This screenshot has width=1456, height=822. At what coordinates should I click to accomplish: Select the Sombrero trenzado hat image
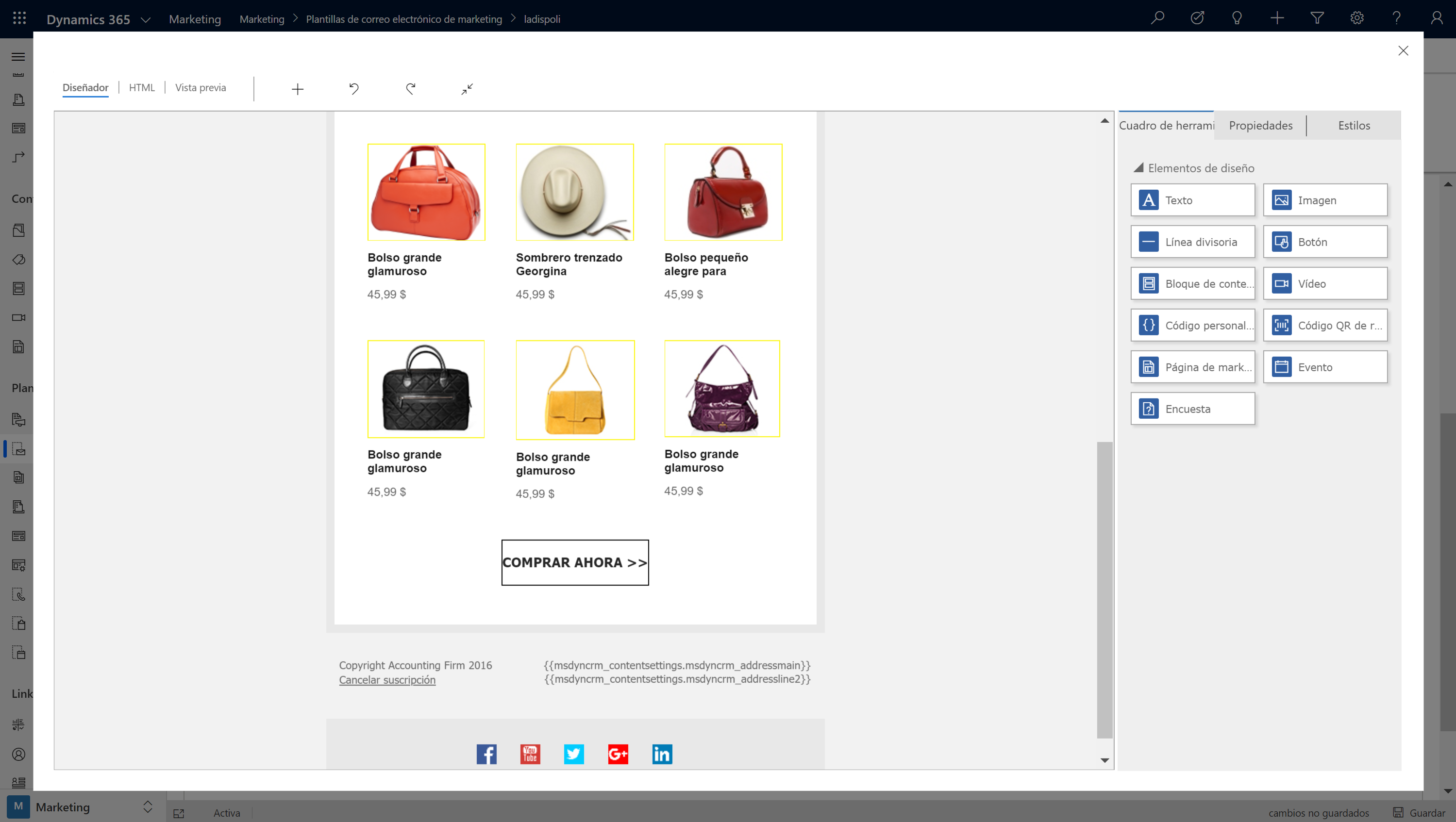pyautogui.click(x=574, y=192)
